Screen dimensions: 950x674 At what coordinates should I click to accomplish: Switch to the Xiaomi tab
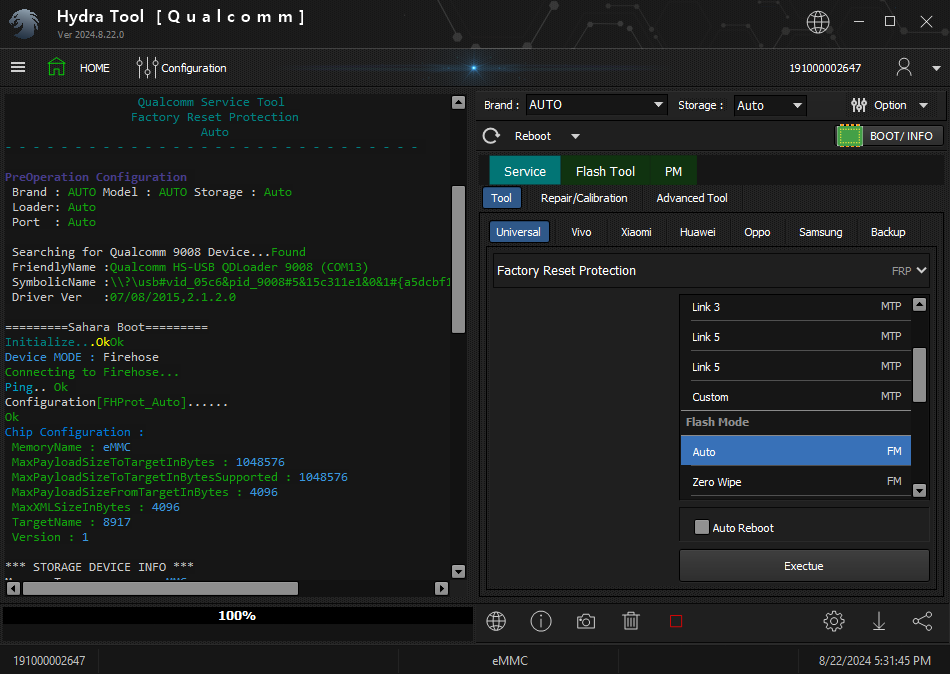(636, 232)
